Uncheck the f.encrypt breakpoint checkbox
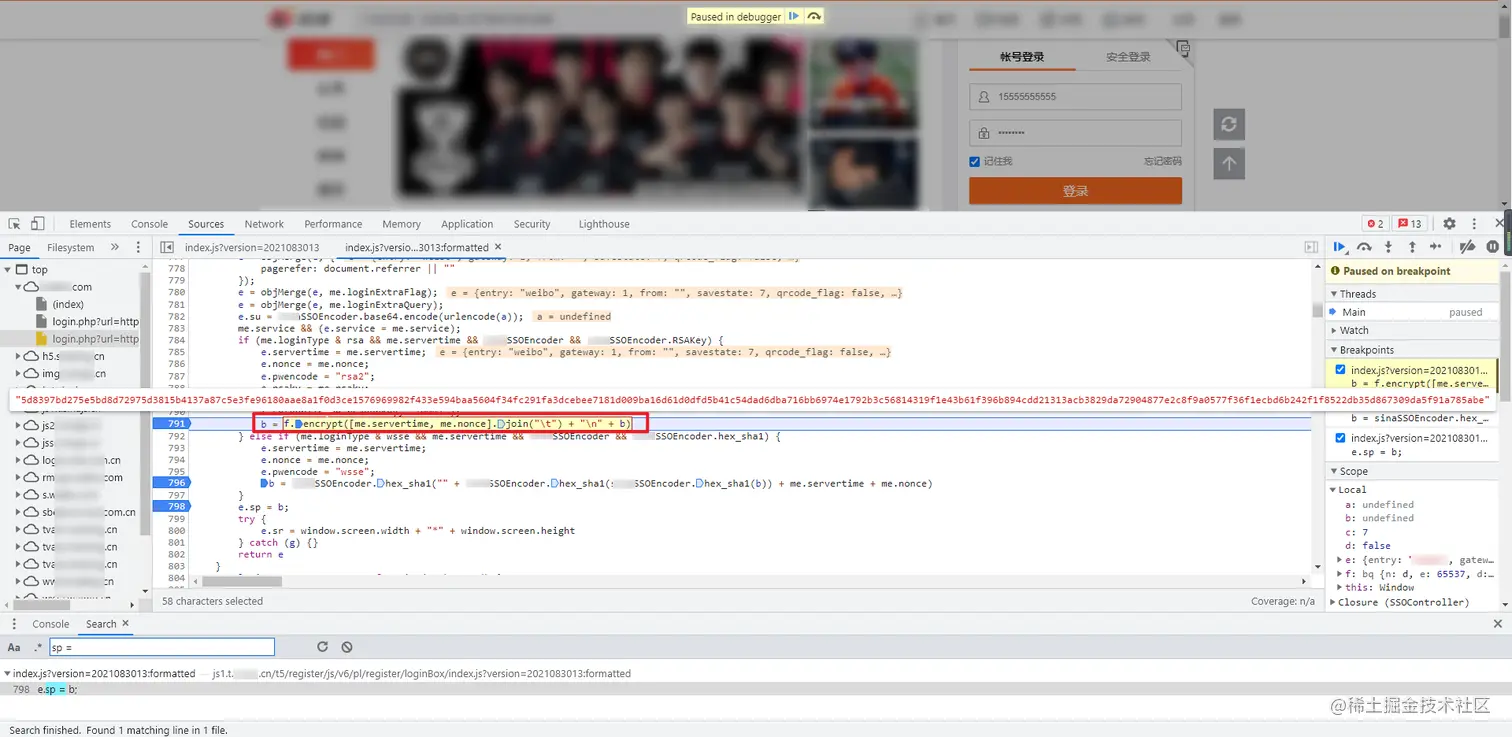This screenshot has width=1512, height=737. (1340, 370)
